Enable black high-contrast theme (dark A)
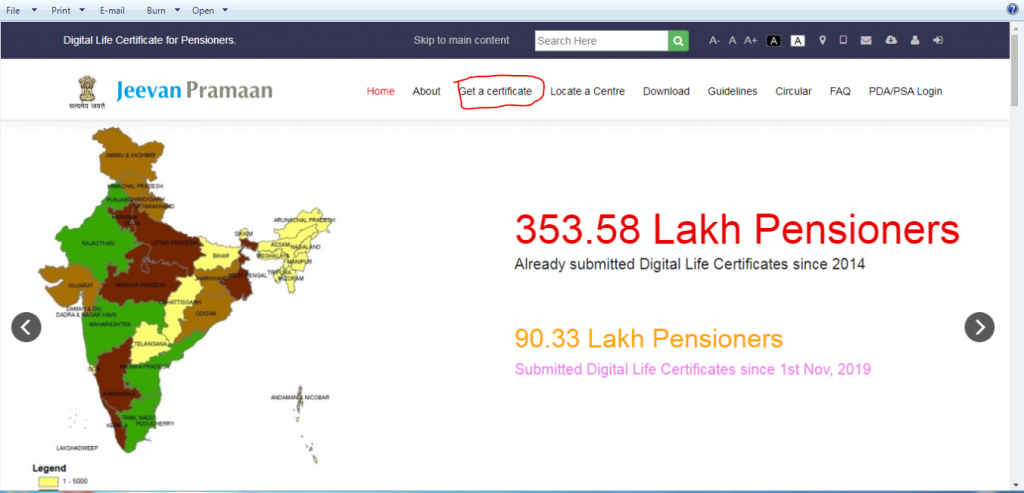 pos(774,41)
